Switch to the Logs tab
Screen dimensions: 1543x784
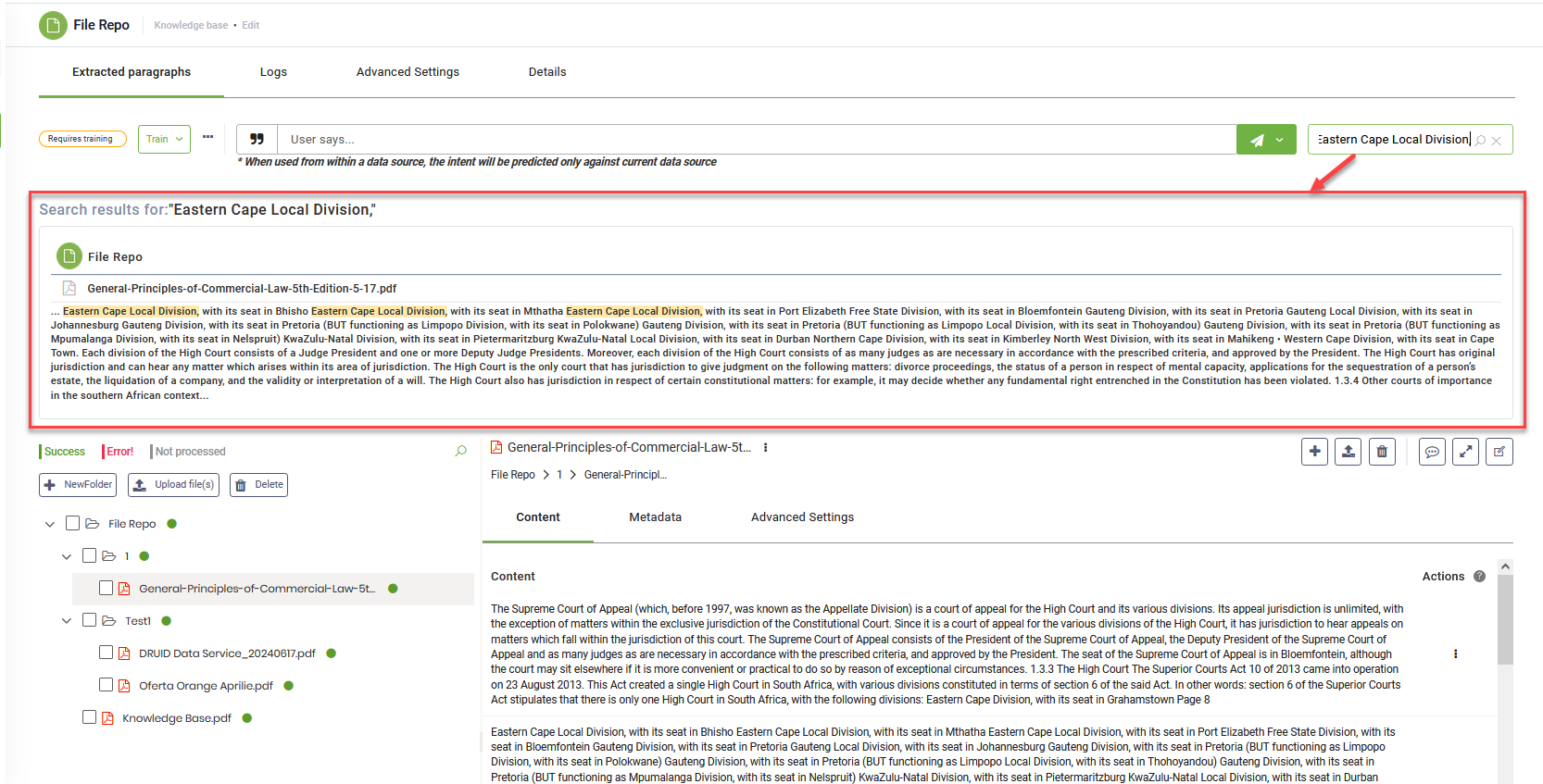(x=273, y=72)
